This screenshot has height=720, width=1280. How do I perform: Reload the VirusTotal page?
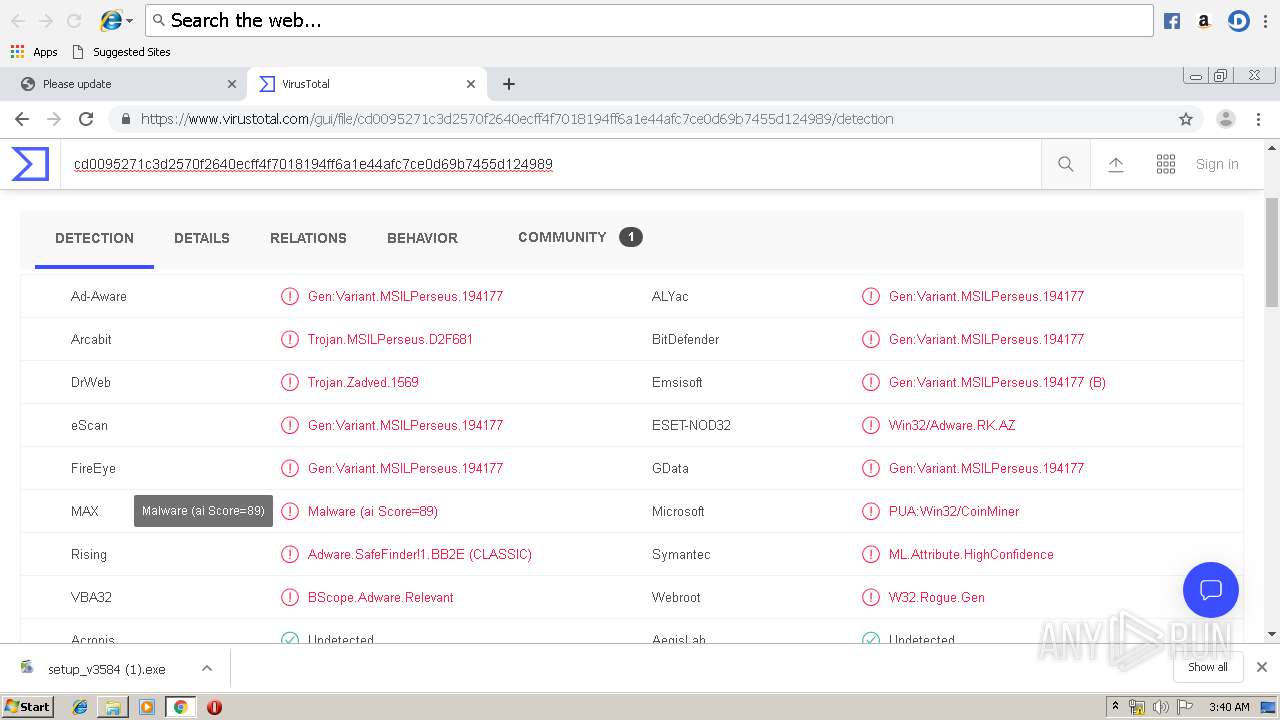point(86,119)
